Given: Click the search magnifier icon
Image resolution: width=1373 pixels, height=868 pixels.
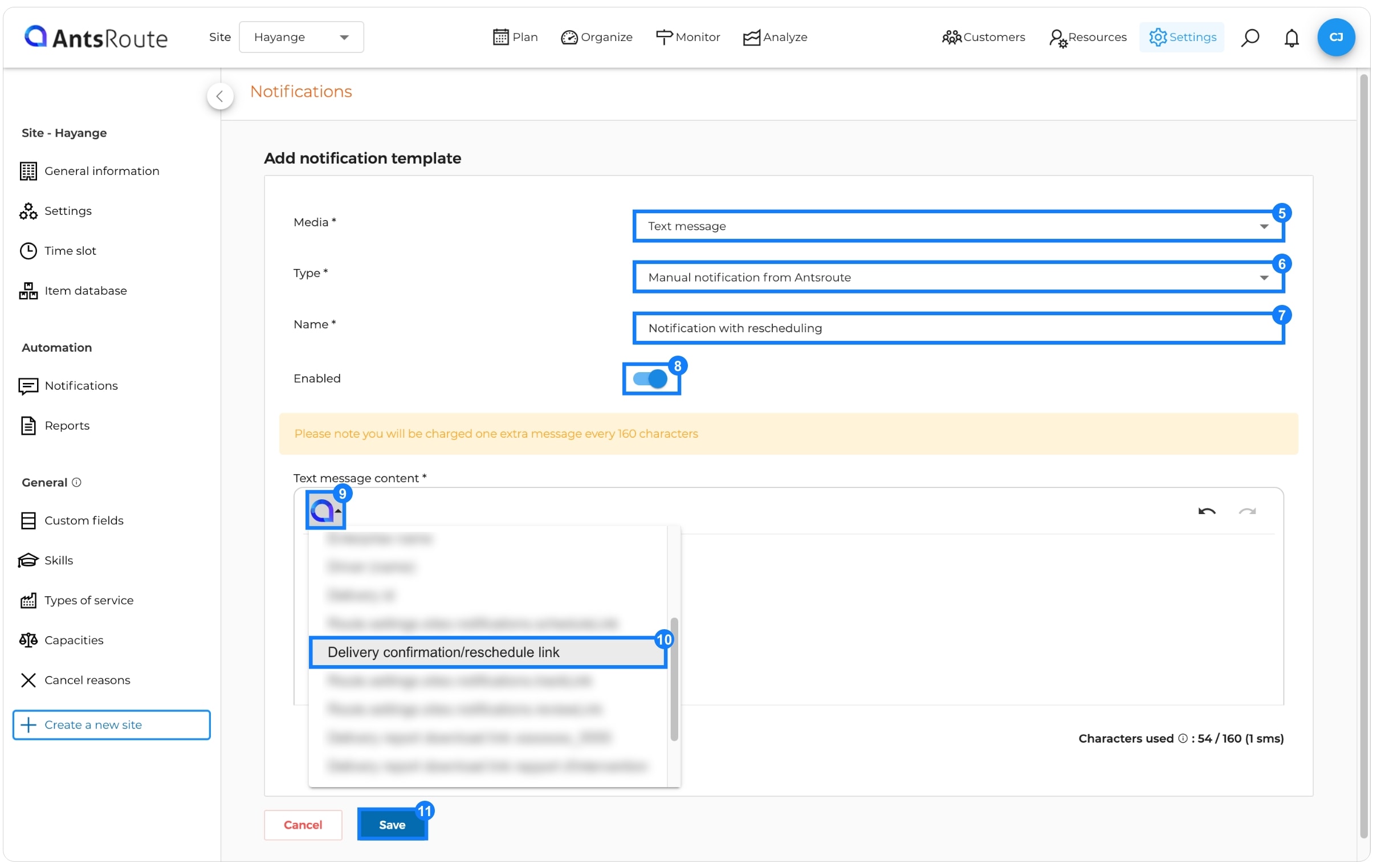Looking at the screenshot, I should 1250,38.
